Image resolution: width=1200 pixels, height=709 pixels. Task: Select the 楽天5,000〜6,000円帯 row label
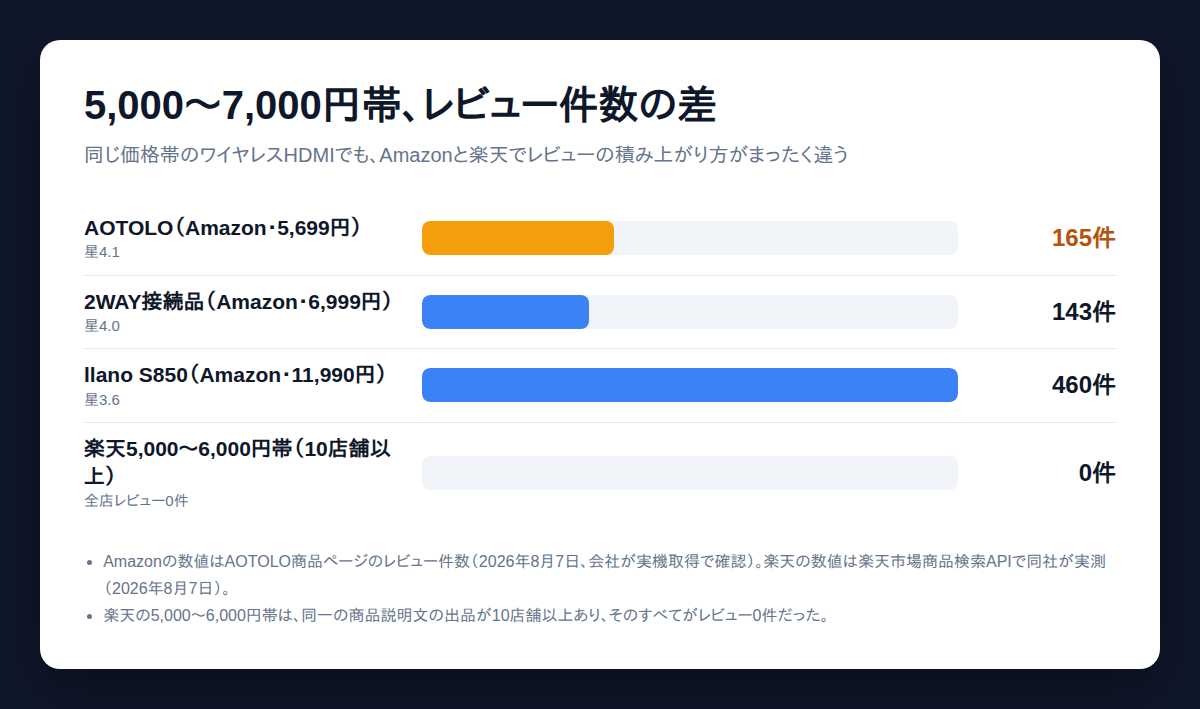pyautogui.click(x=237, y=461)
